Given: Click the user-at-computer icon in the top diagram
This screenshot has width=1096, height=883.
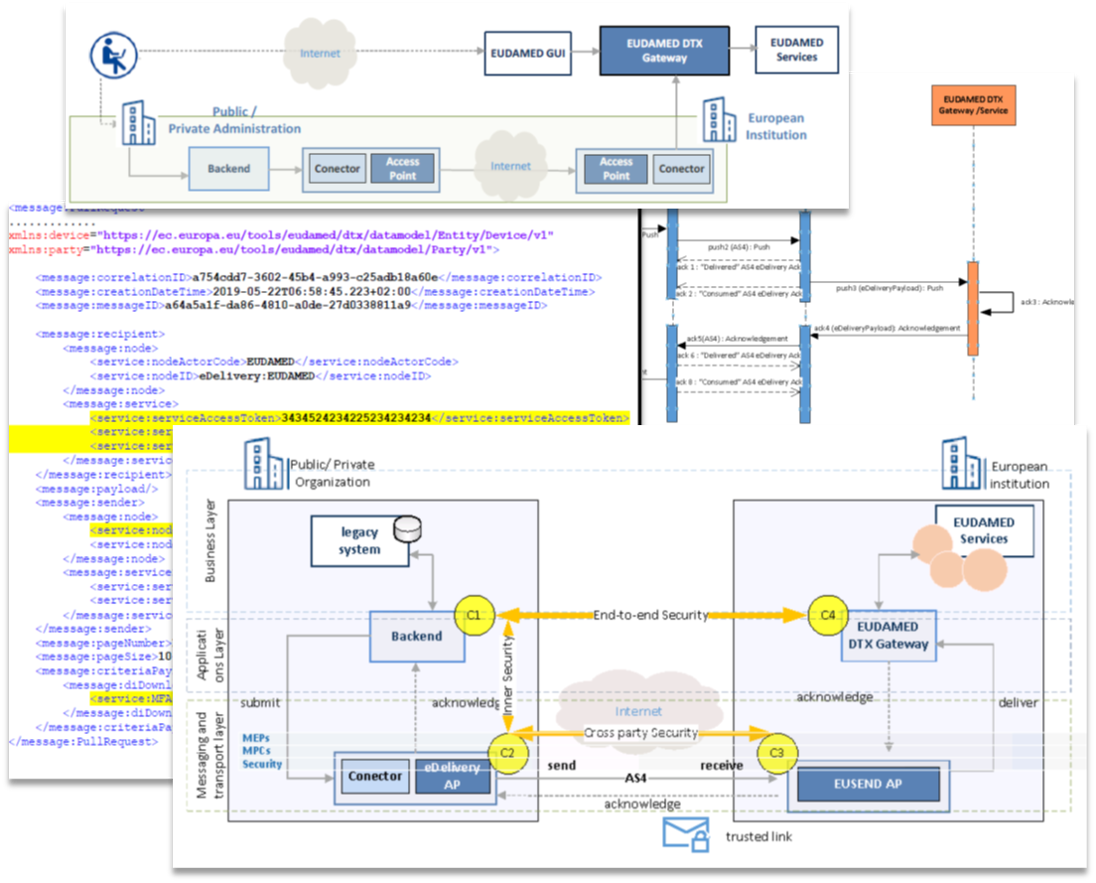Looking at the screenshot, I should tap(113, 55).
